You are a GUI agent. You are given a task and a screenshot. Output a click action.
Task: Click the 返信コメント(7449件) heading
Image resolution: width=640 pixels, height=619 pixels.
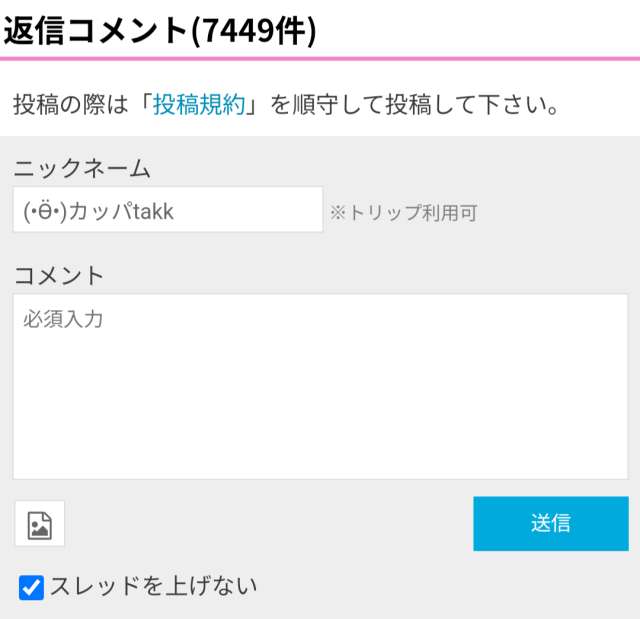[x=160, y=31]
